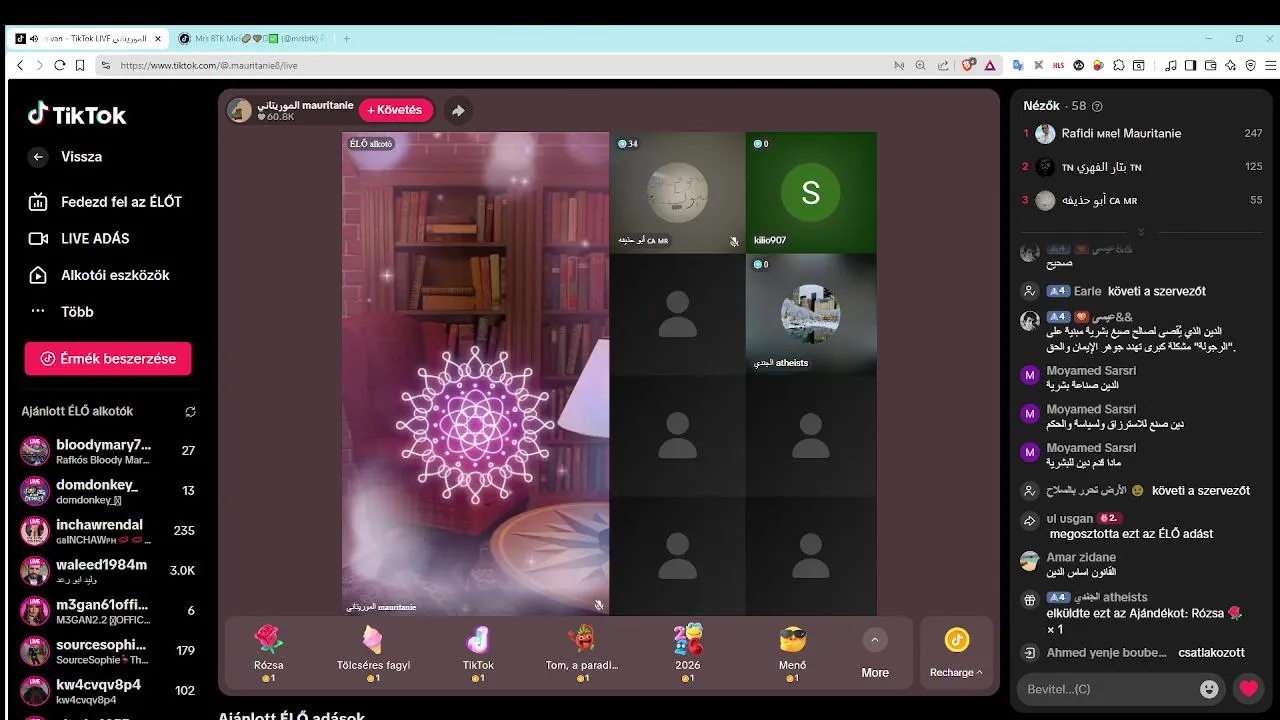Open viewer أبو حذيفه ranked third

pos(1141,200)
